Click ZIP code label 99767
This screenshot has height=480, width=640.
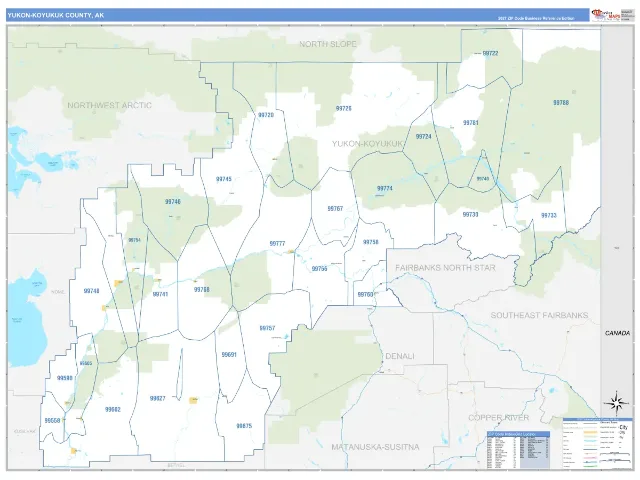pos(335,209)
